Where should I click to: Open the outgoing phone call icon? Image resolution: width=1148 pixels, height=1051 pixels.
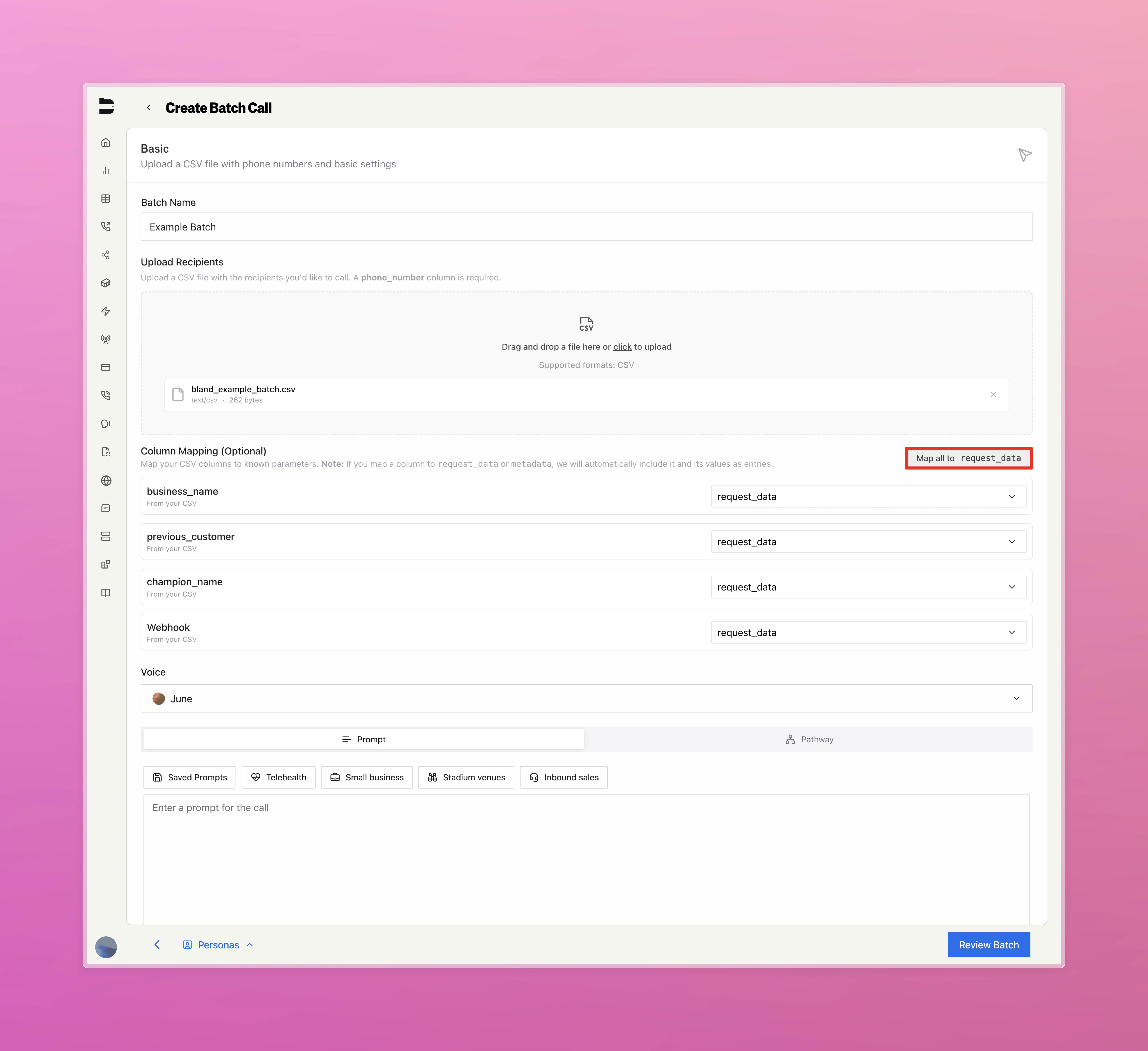[105, 227]
